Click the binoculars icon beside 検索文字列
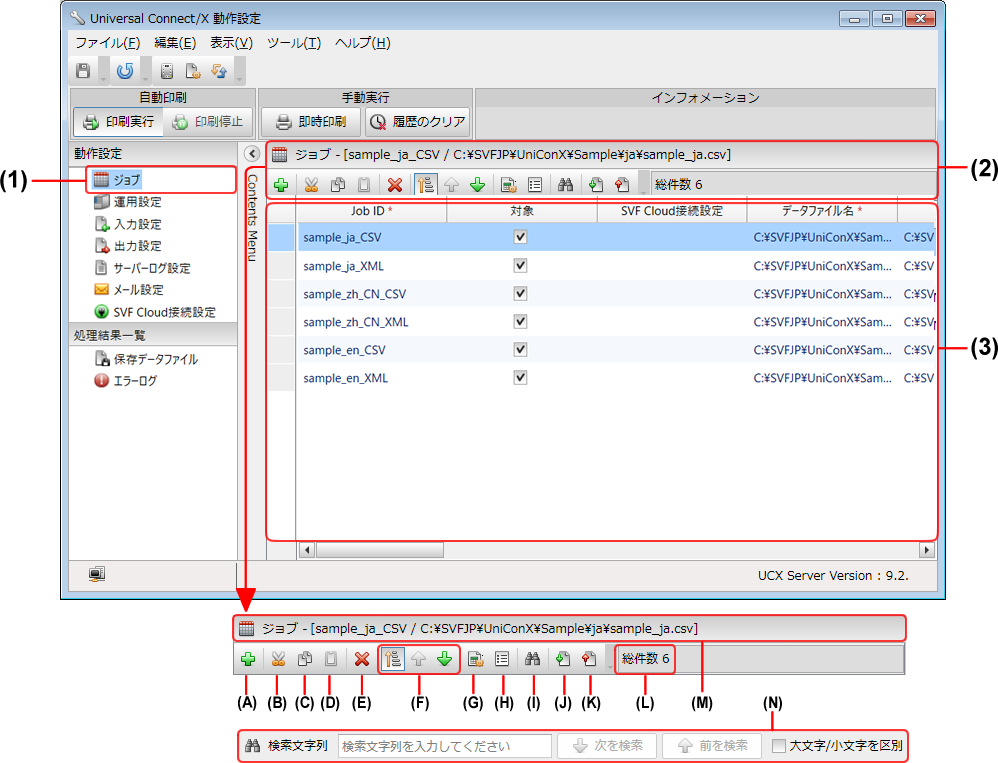 click(253, 746)
